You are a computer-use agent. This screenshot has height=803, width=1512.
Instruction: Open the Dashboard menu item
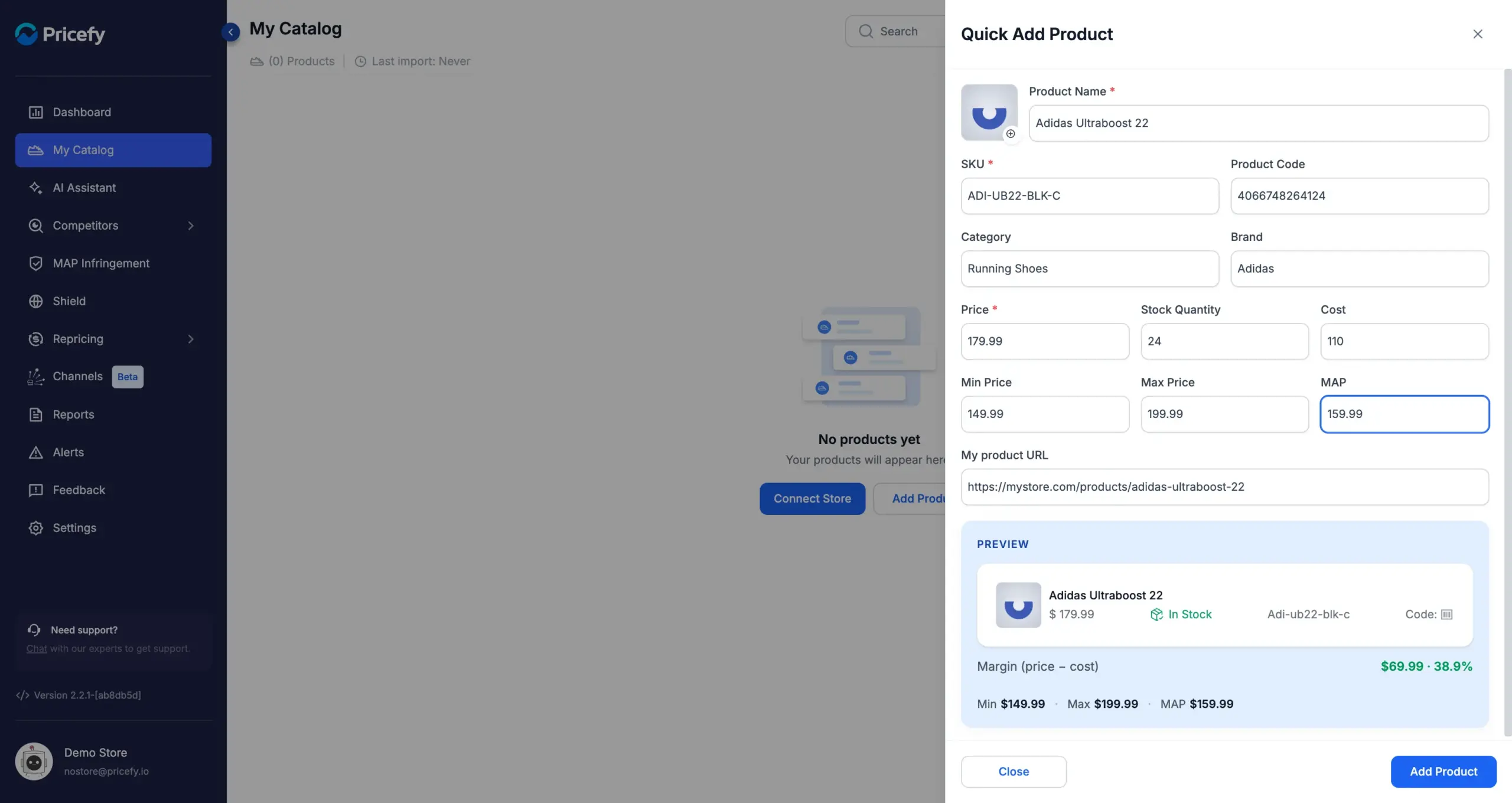pos(113,112)
